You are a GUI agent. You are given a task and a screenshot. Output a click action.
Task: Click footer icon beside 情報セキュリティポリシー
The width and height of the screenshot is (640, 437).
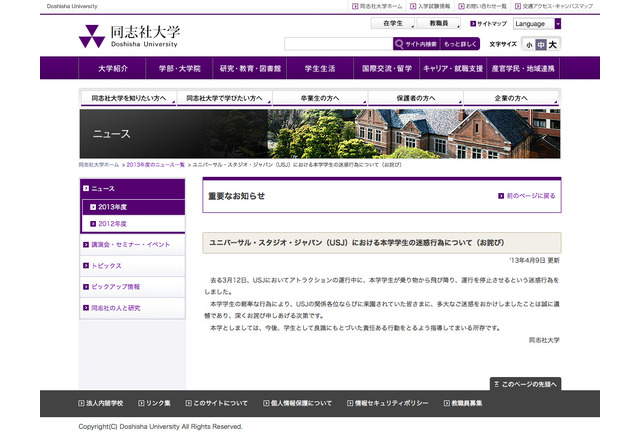click(350, 403)
